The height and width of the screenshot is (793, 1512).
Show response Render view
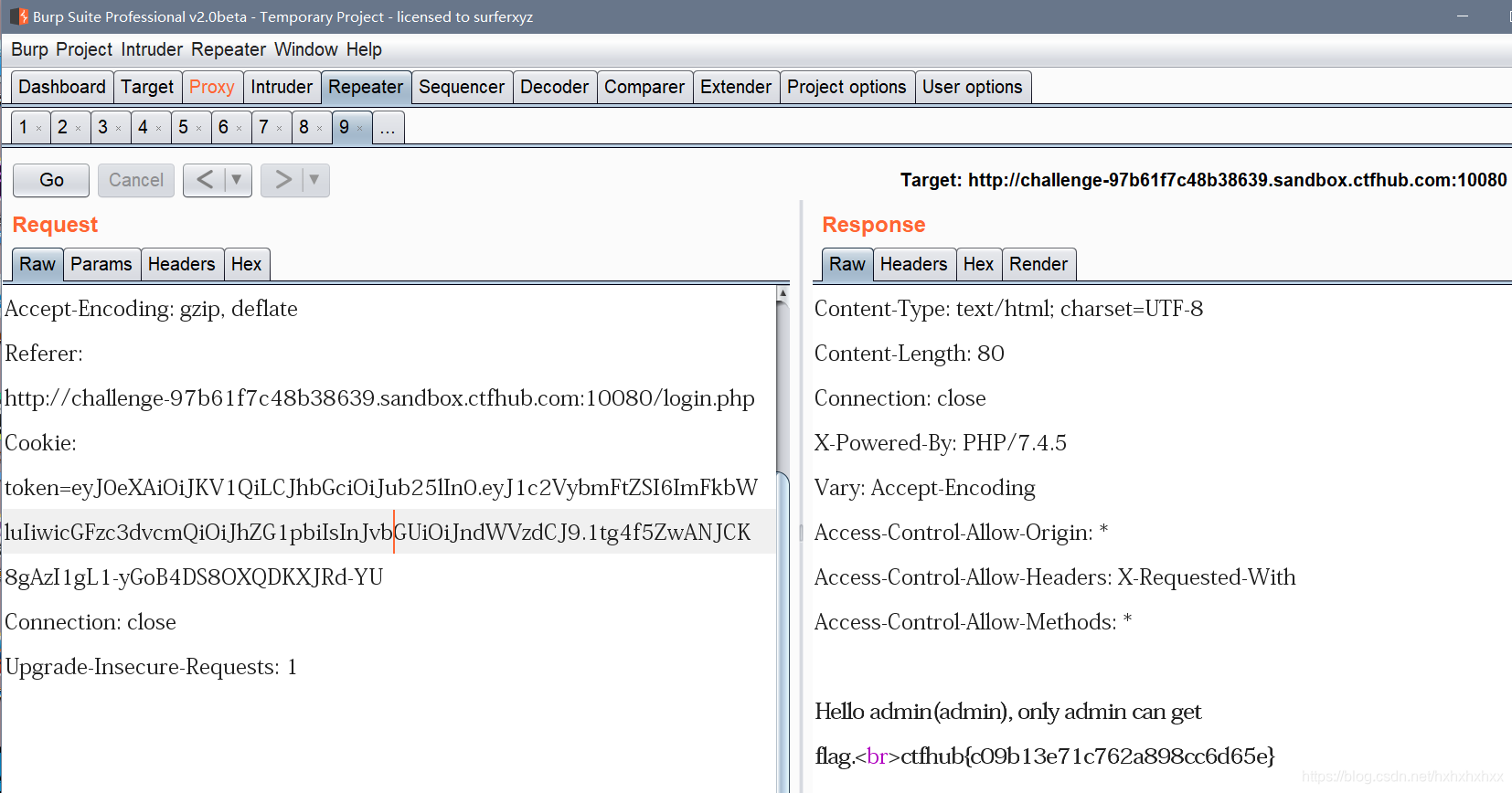[1038, 264]
